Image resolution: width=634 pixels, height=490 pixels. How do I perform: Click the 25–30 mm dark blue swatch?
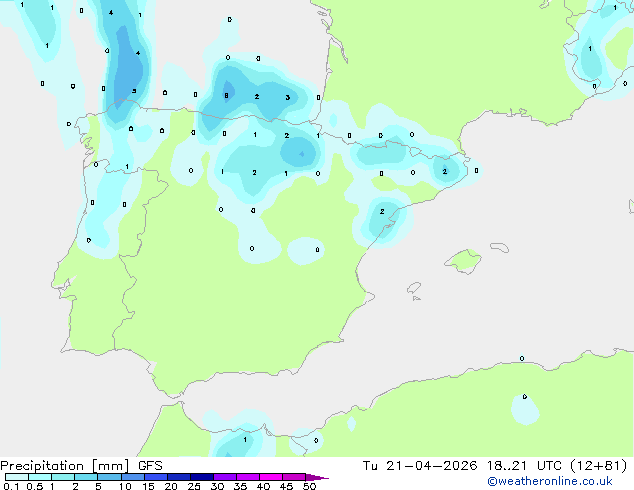pyautogui.click(x=202, y=477)
